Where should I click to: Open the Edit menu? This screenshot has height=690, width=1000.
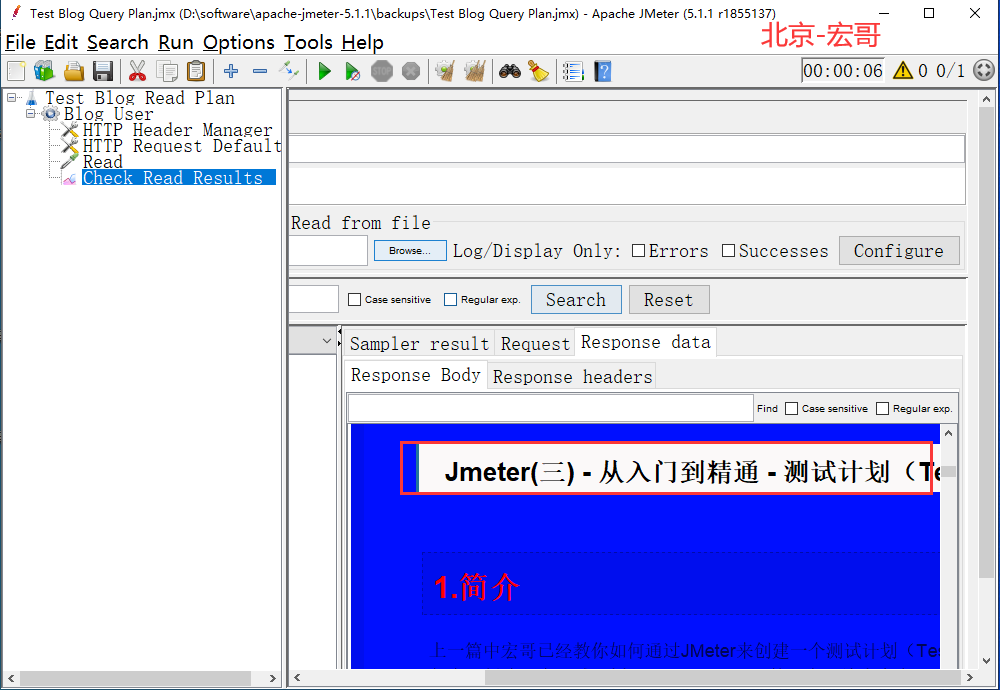pos(61,43)
